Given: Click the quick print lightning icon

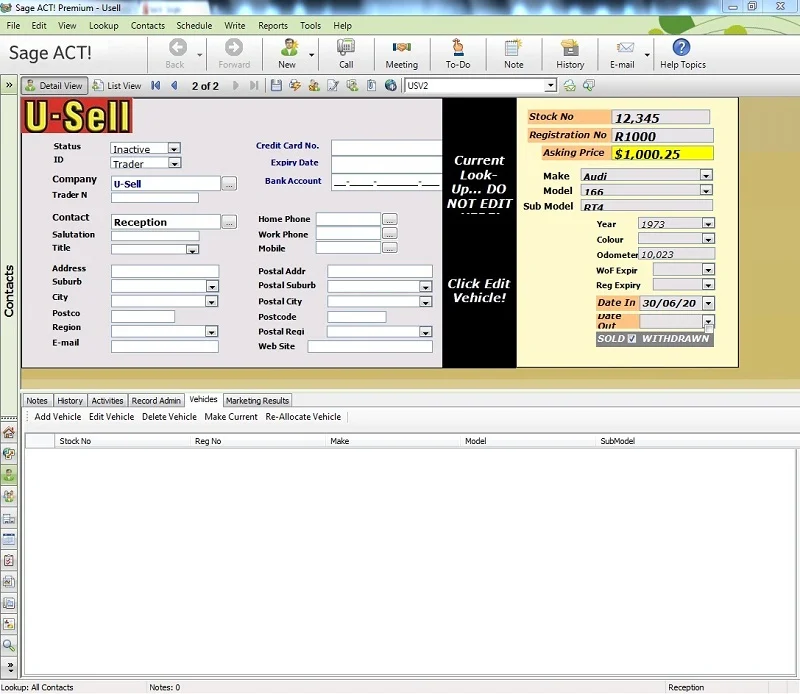Looking at the screenshot, I should coord(295,86).
